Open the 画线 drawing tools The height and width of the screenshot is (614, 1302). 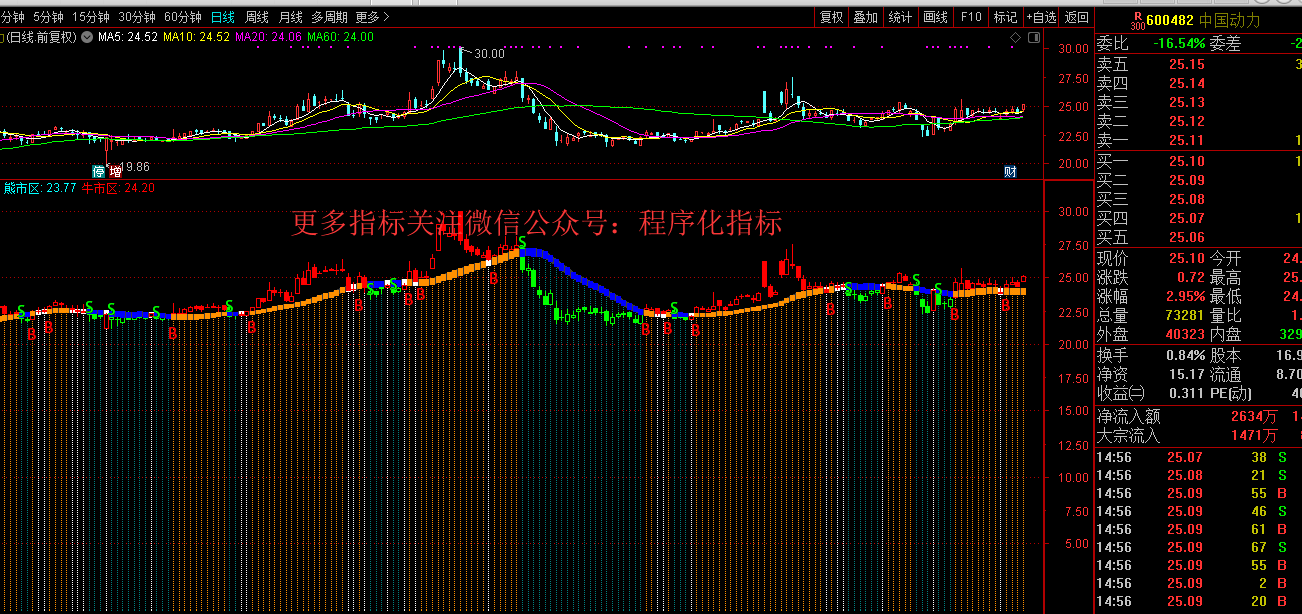935,17
